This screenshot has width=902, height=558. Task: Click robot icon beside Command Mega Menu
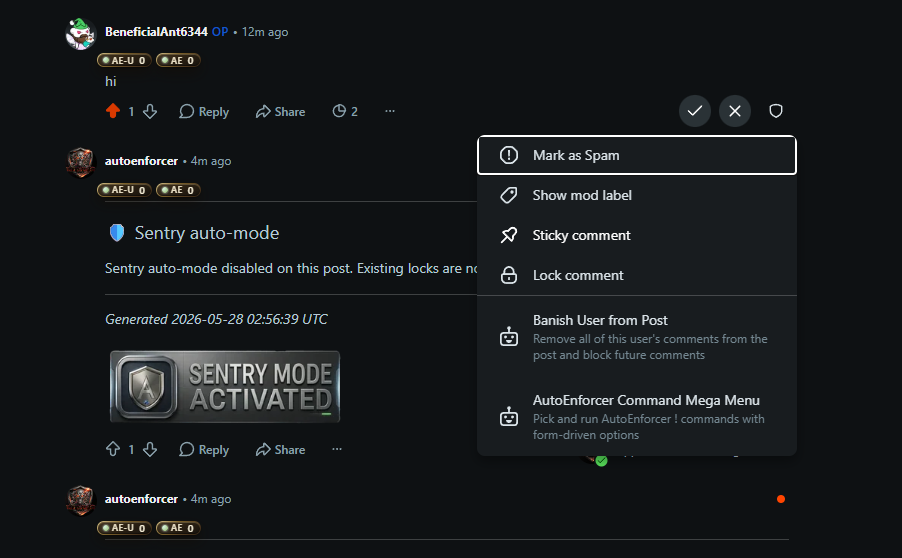[509, 416]
